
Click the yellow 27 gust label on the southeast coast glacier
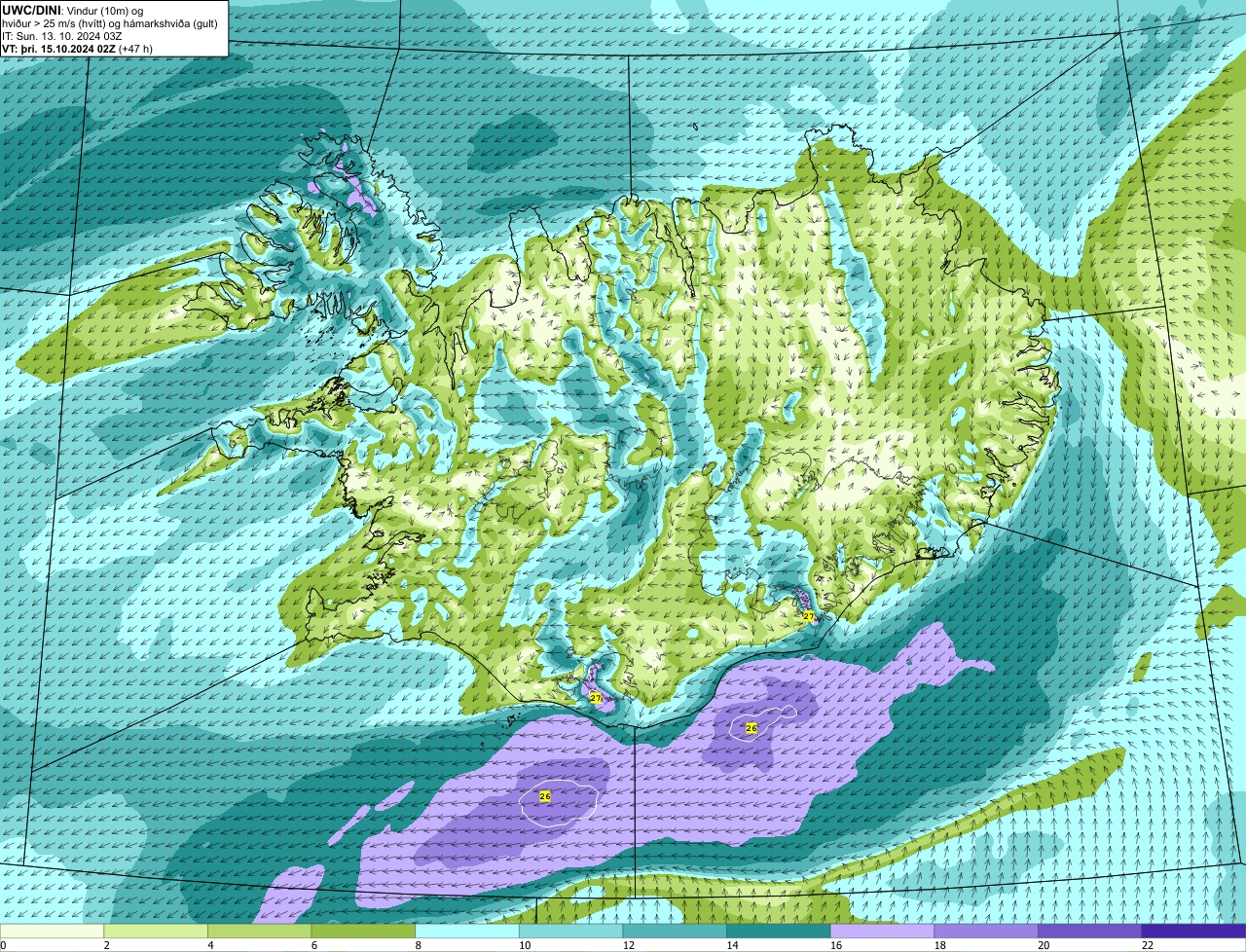coord(809,616)
